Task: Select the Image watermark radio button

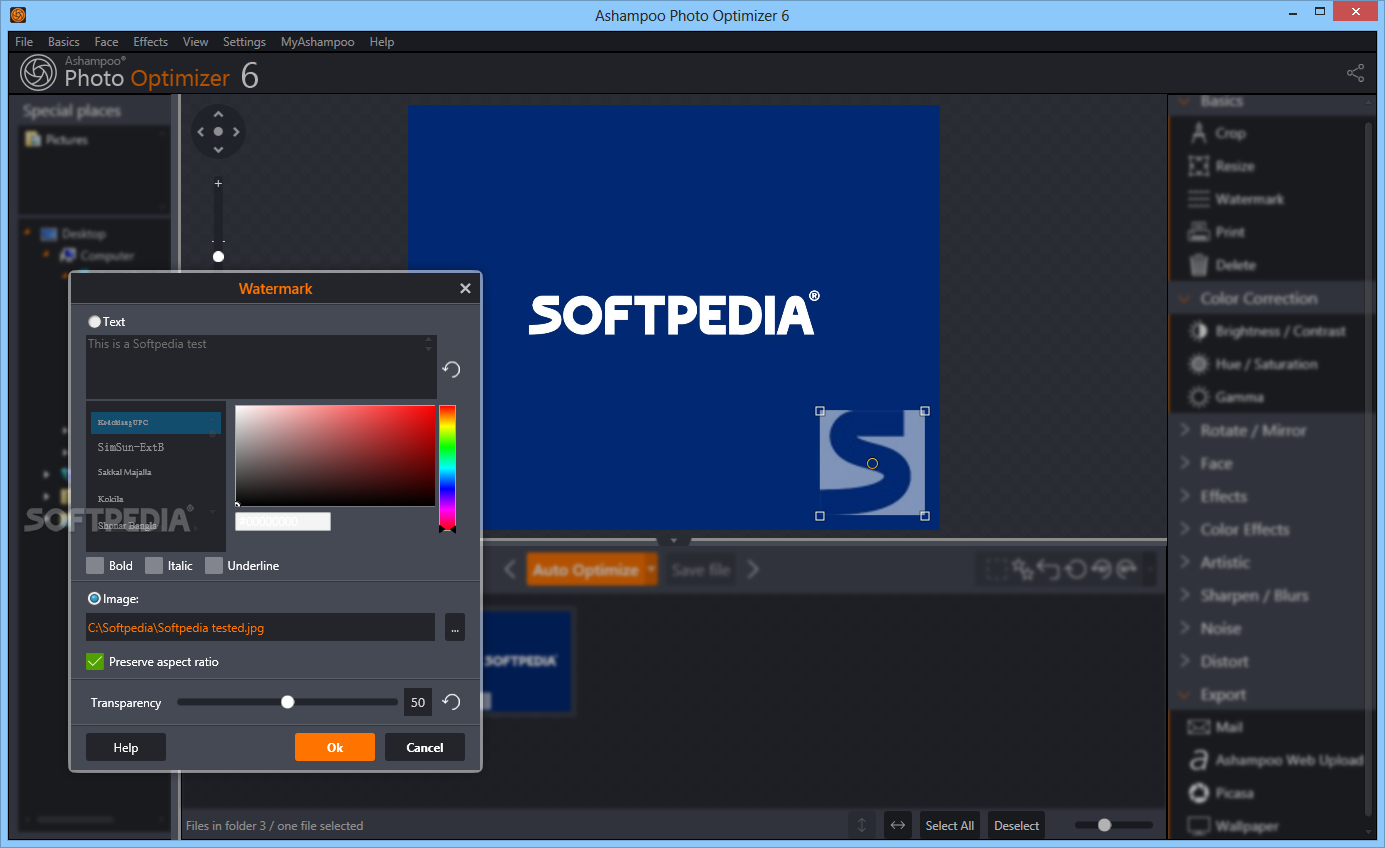Action: click(x=95, y=599)
